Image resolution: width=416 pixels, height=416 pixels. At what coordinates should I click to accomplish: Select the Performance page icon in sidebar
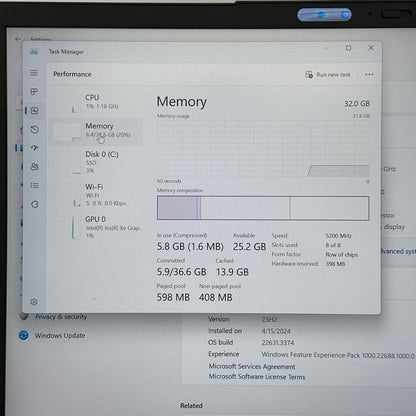pyautogui.click(x=34, y=111)
